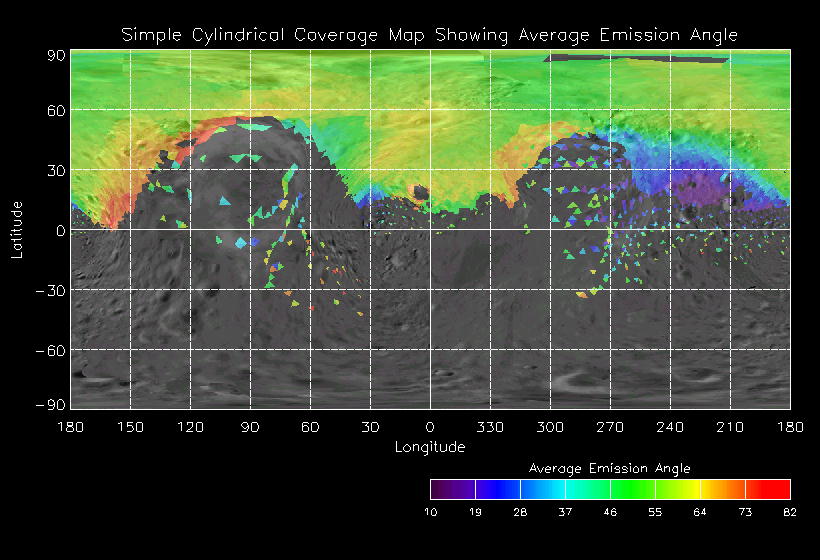
Task: Select the "120" longitude tick label
Action: pyautogui.click(x=190, y=427)
